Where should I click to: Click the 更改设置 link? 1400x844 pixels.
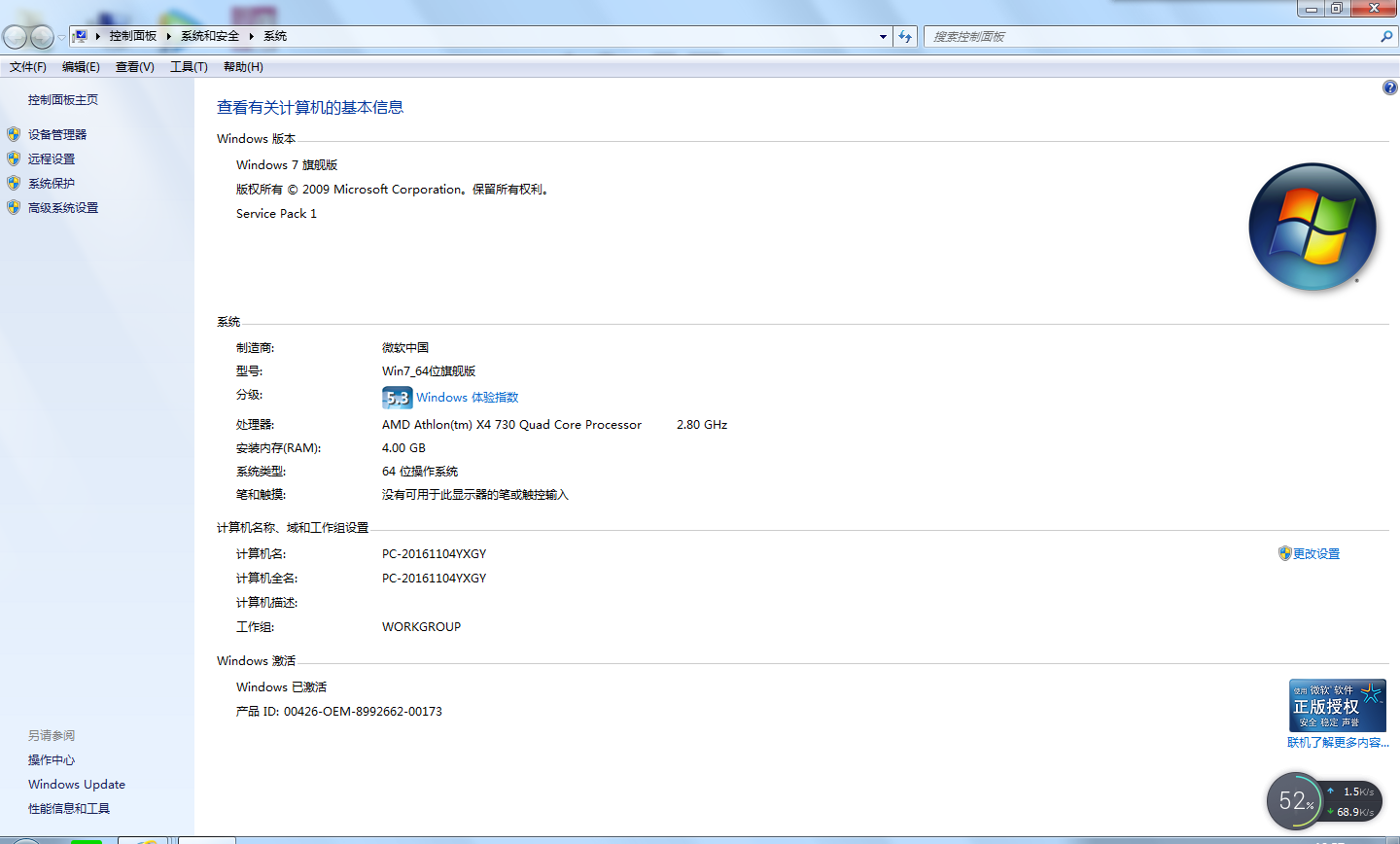[1316, 554]
